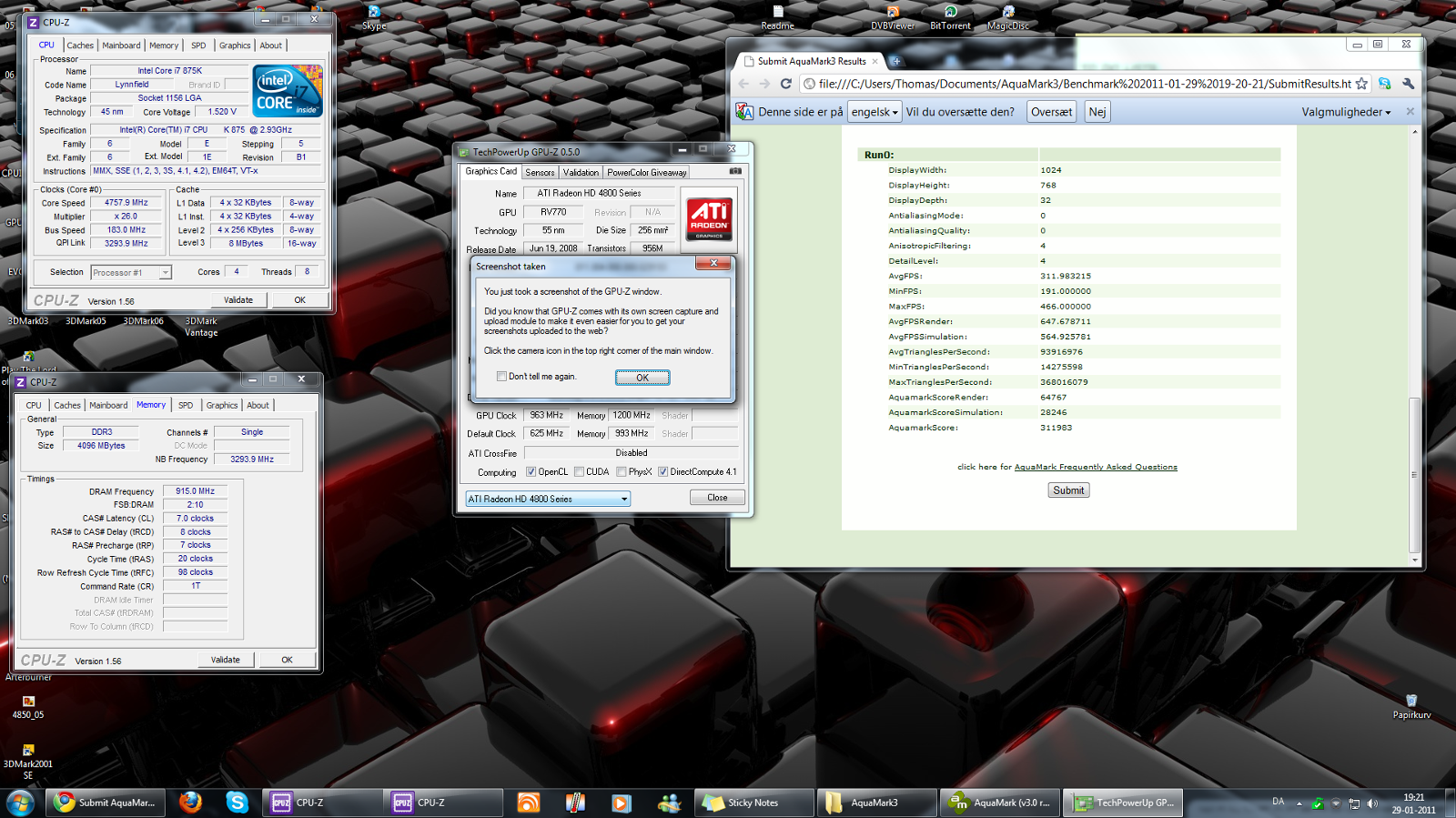Open Sticky Notes in the taskbar
Viewport: 1456px width, 818px height.
pos(754,803)
